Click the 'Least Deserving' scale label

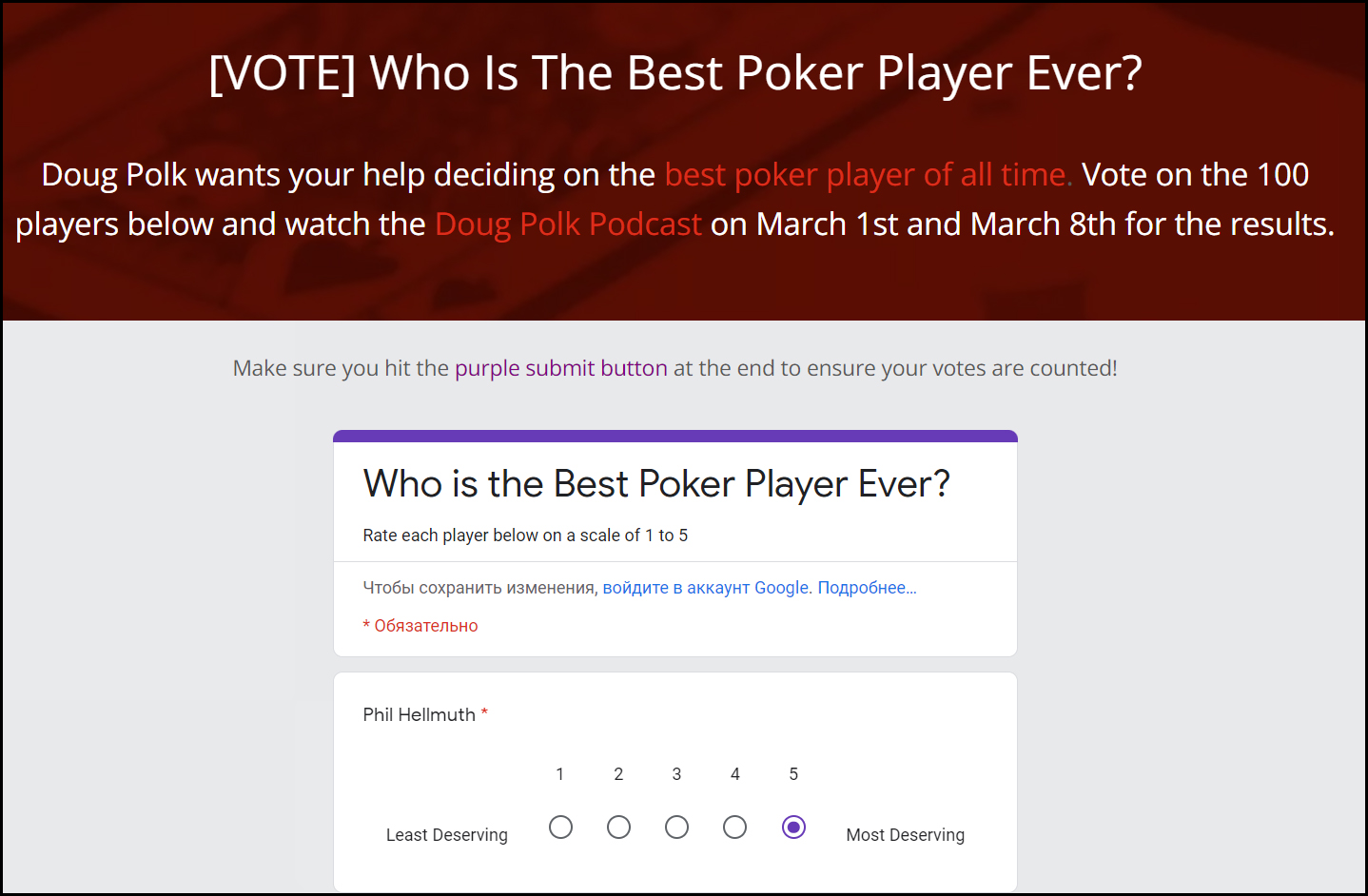[446, 835]
